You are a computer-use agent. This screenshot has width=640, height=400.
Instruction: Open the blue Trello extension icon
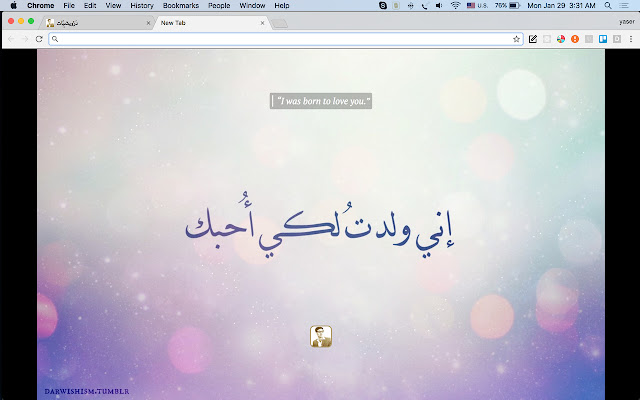pos(603,39)
